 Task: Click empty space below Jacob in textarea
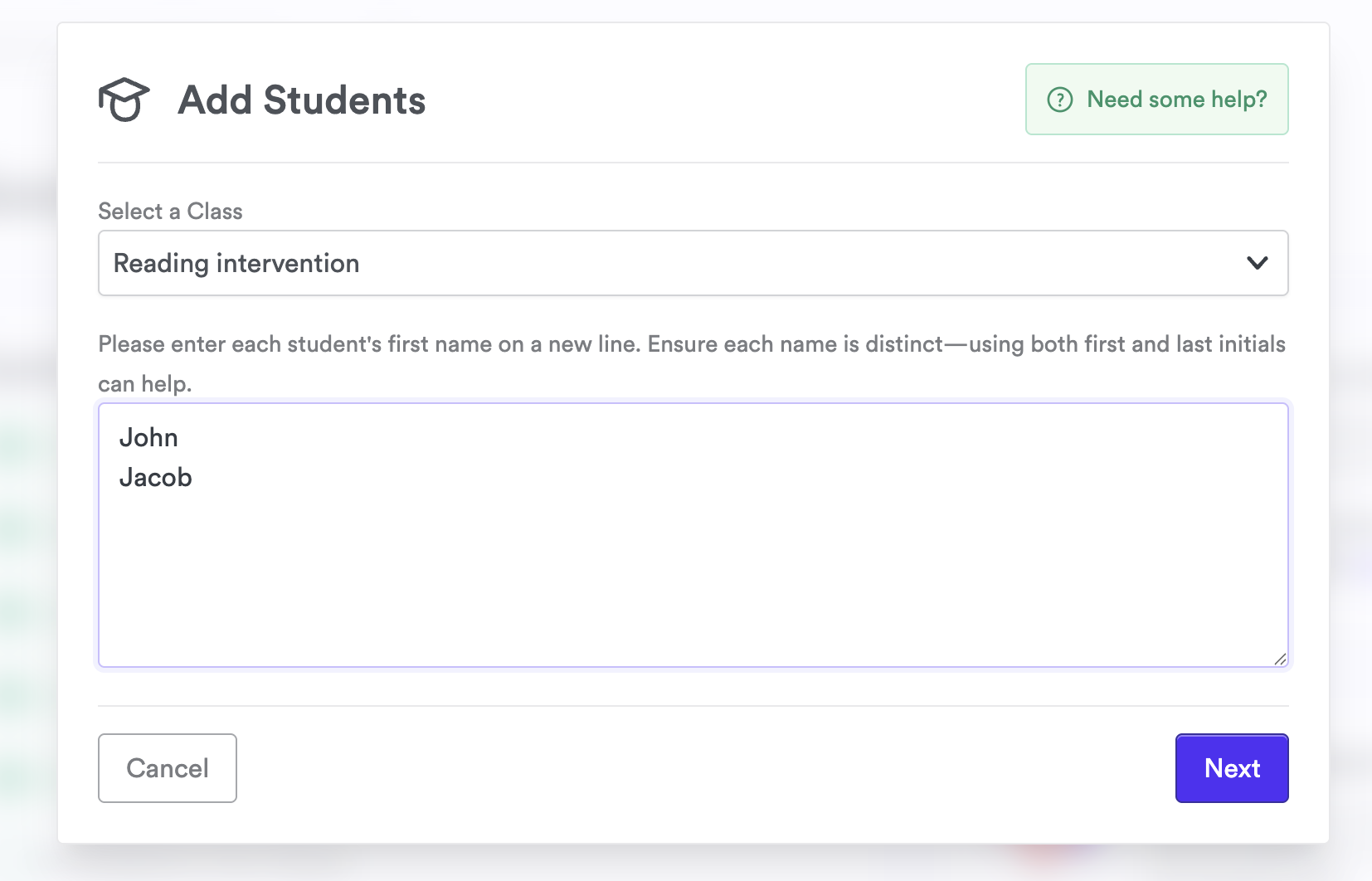point(498,572)
